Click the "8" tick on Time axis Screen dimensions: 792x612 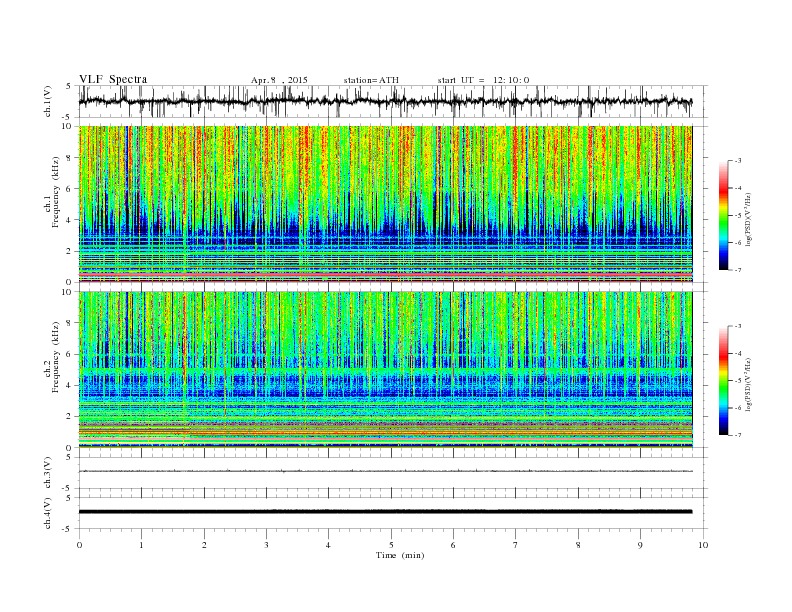click(578, 545)
